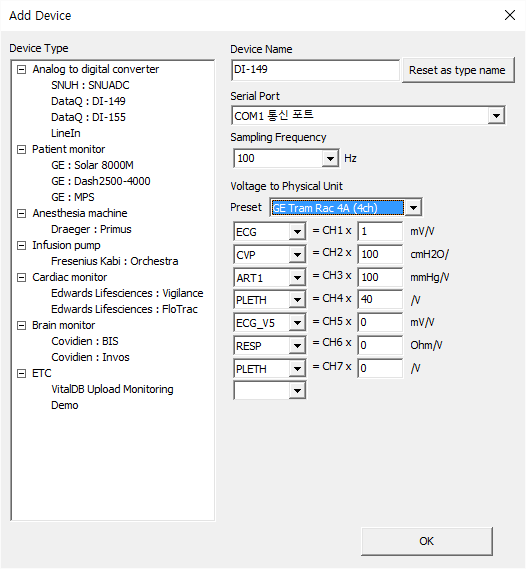This screenshot has width=526, height=569.
Task: Select DataQ : DI-155 device type
Action: pyautogui.click(x=88, y=117)
